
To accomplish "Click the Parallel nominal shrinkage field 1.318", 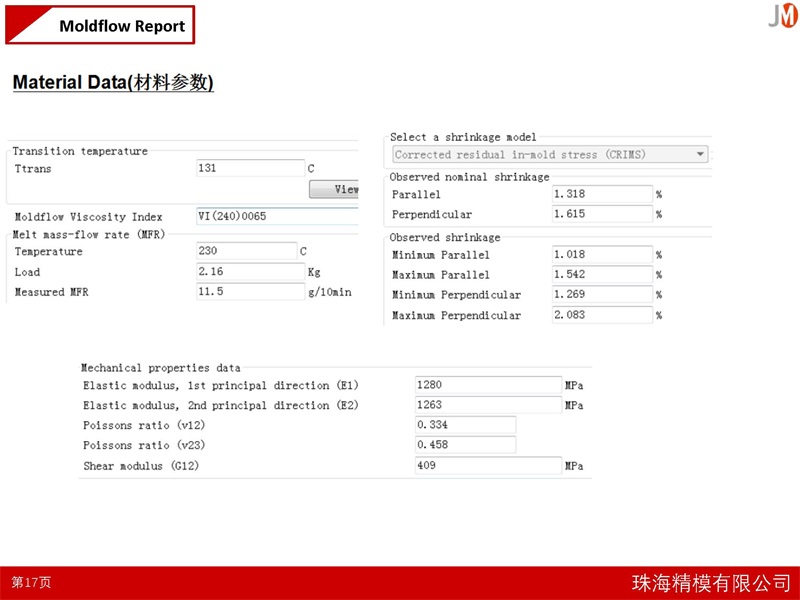I will (602, 194).
